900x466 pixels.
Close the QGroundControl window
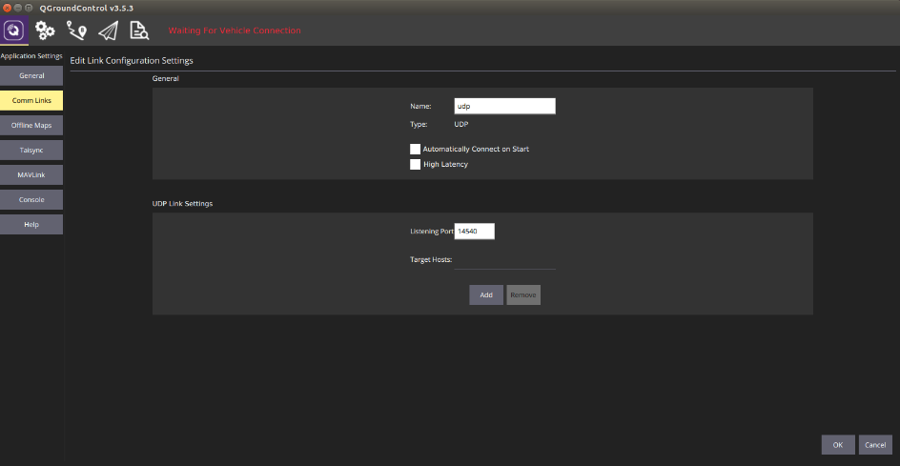click(x=7, y=8)
